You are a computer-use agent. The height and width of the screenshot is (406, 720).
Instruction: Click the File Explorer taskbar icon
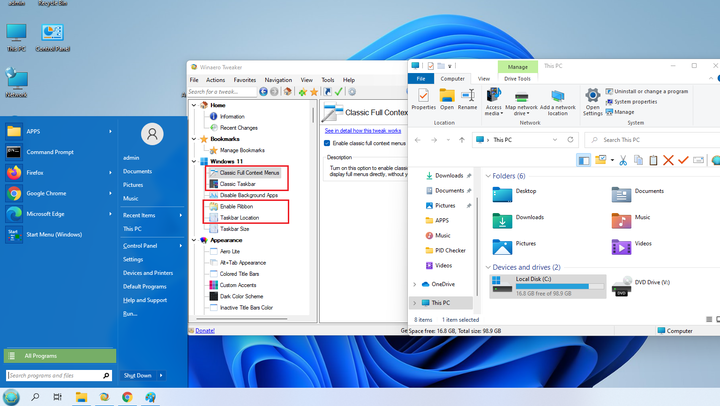click(x=81, y=397)
